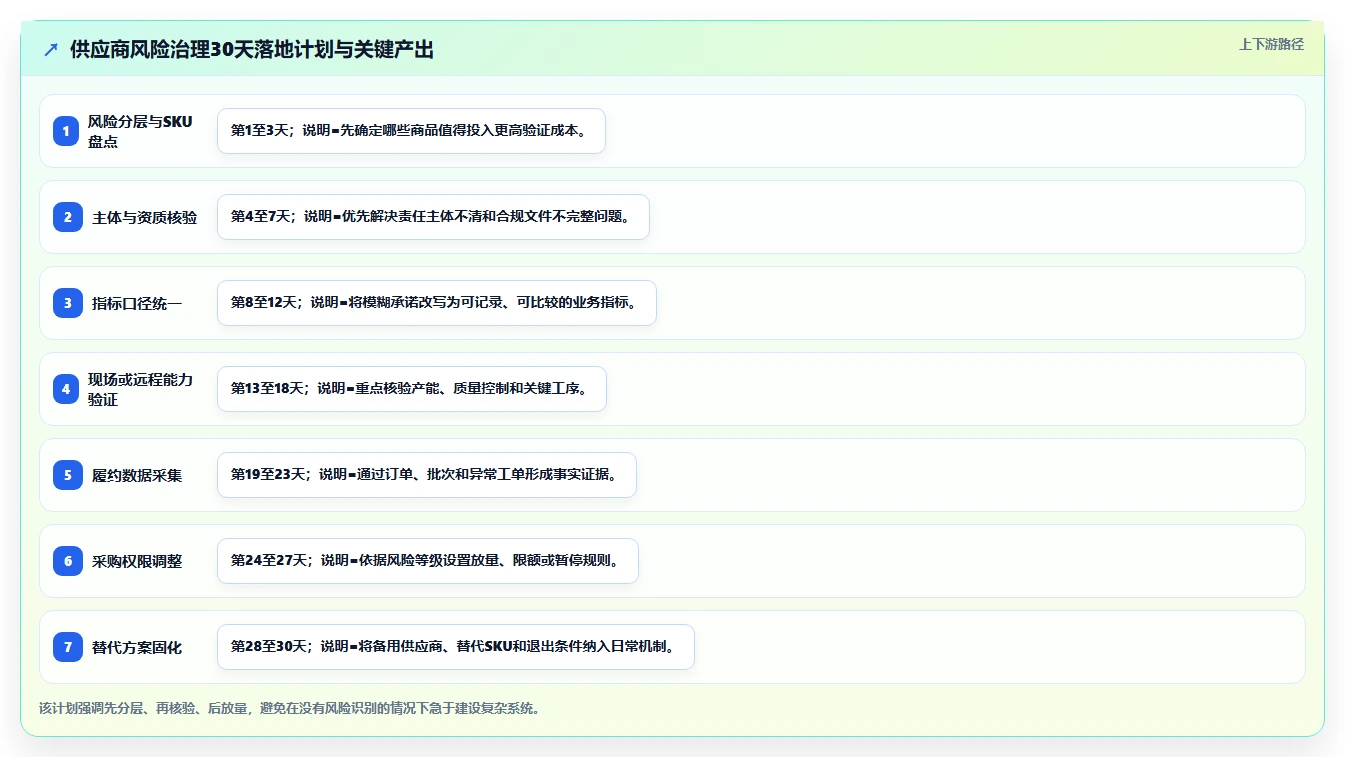
Task: Open the 第28至30天 description box
Action: [x=456, y=647]
